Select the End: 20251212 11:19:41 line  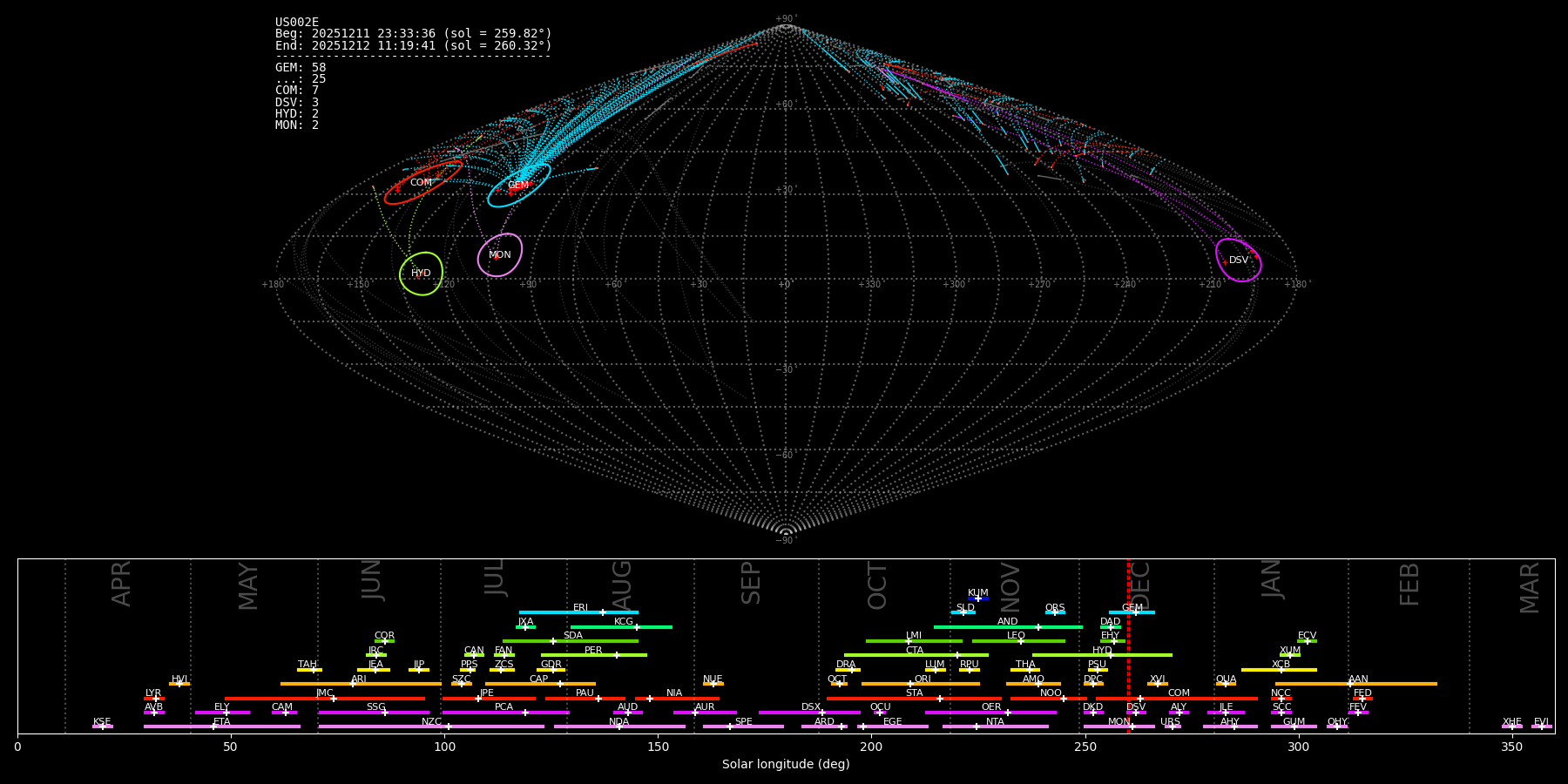click(x=414, y=45)
